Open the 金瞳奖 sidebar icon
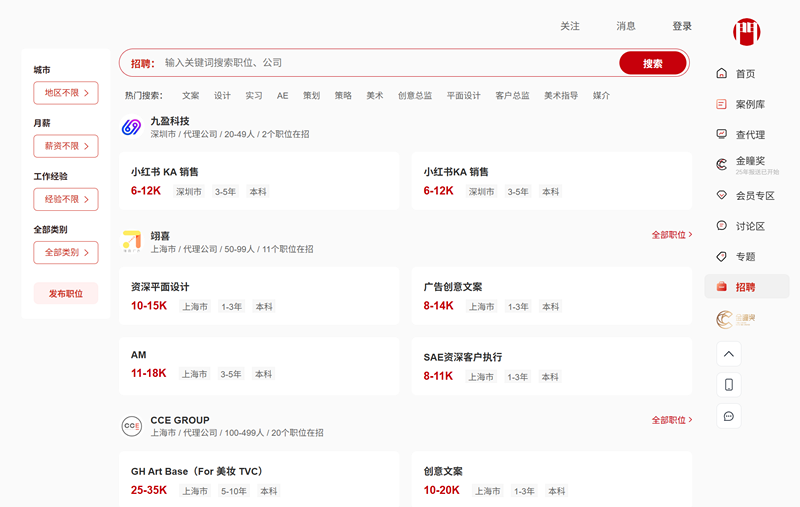800x507 pixels. (x=721, y=164)
